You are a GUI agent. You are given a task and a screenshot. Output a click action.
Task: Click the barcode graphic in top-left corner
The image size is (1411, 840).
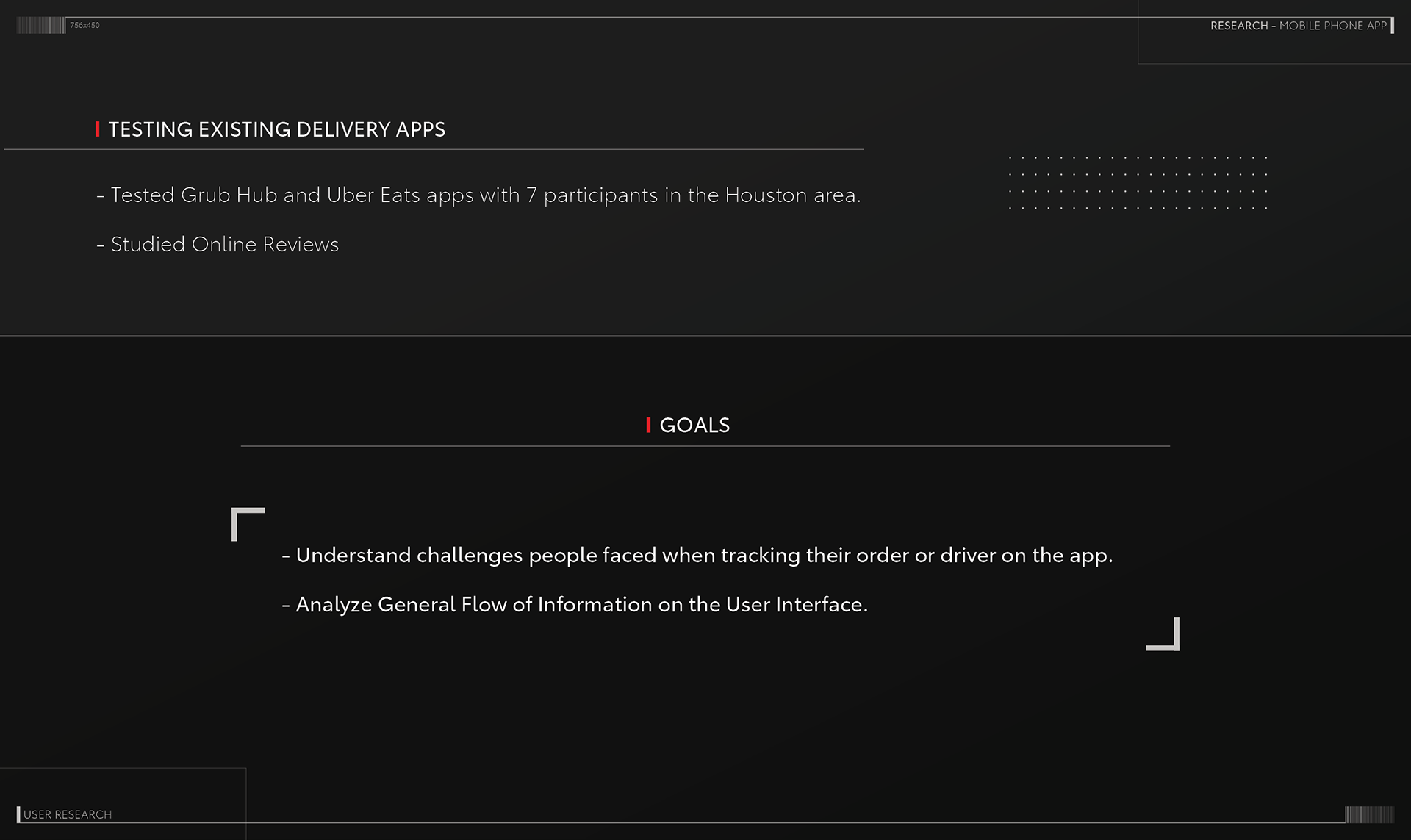[41, 26]
